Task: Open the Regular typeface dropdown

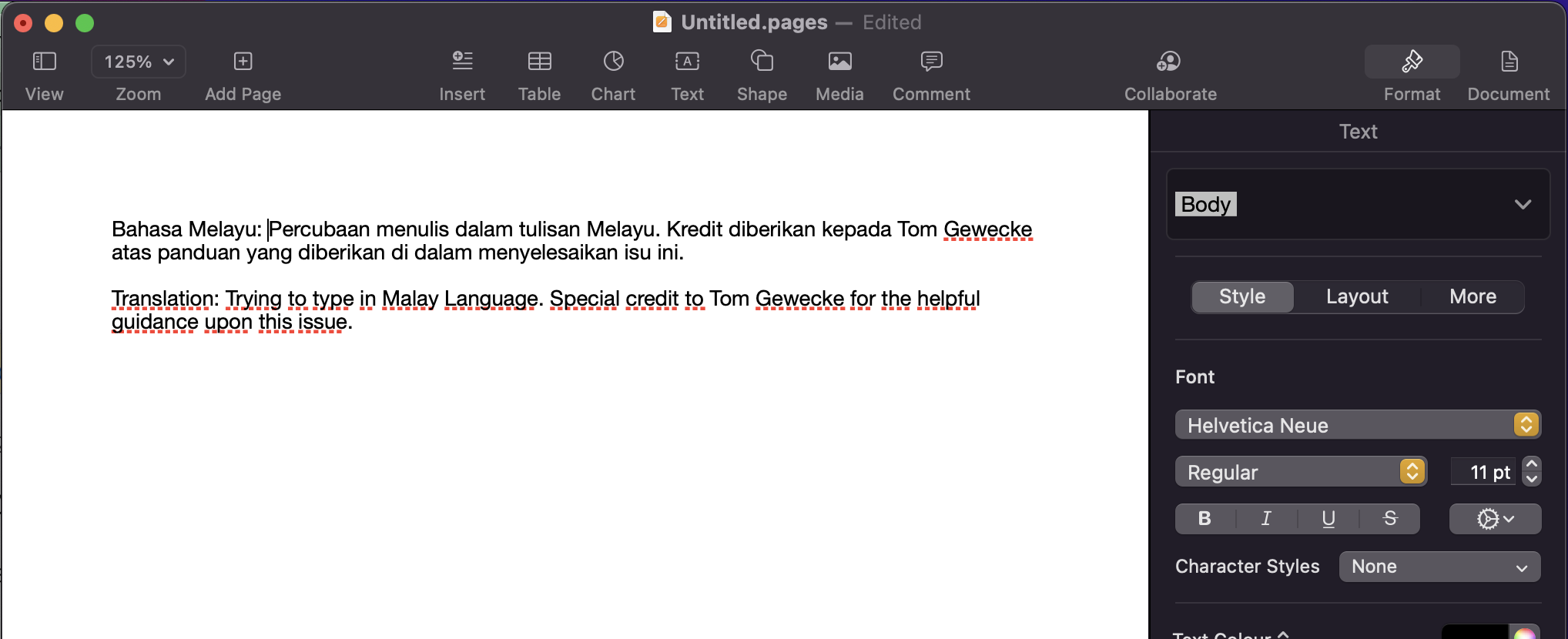Action: click(x=1301, y=472)
